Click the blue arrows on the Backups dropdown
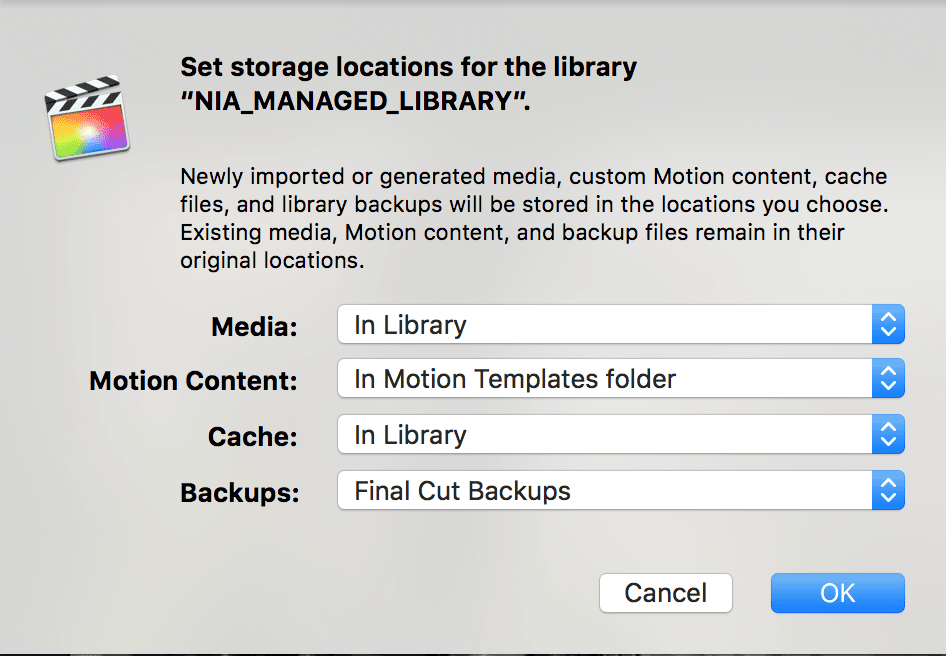The height and width of the screenshot is (656, 946). [889, 490]
